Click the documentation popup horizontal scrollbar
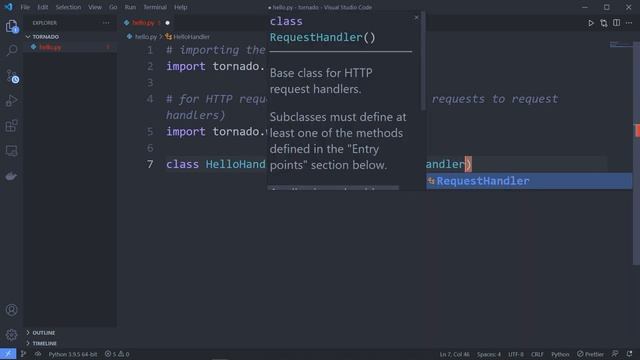640x360 pixels. [x=333, y=188]
